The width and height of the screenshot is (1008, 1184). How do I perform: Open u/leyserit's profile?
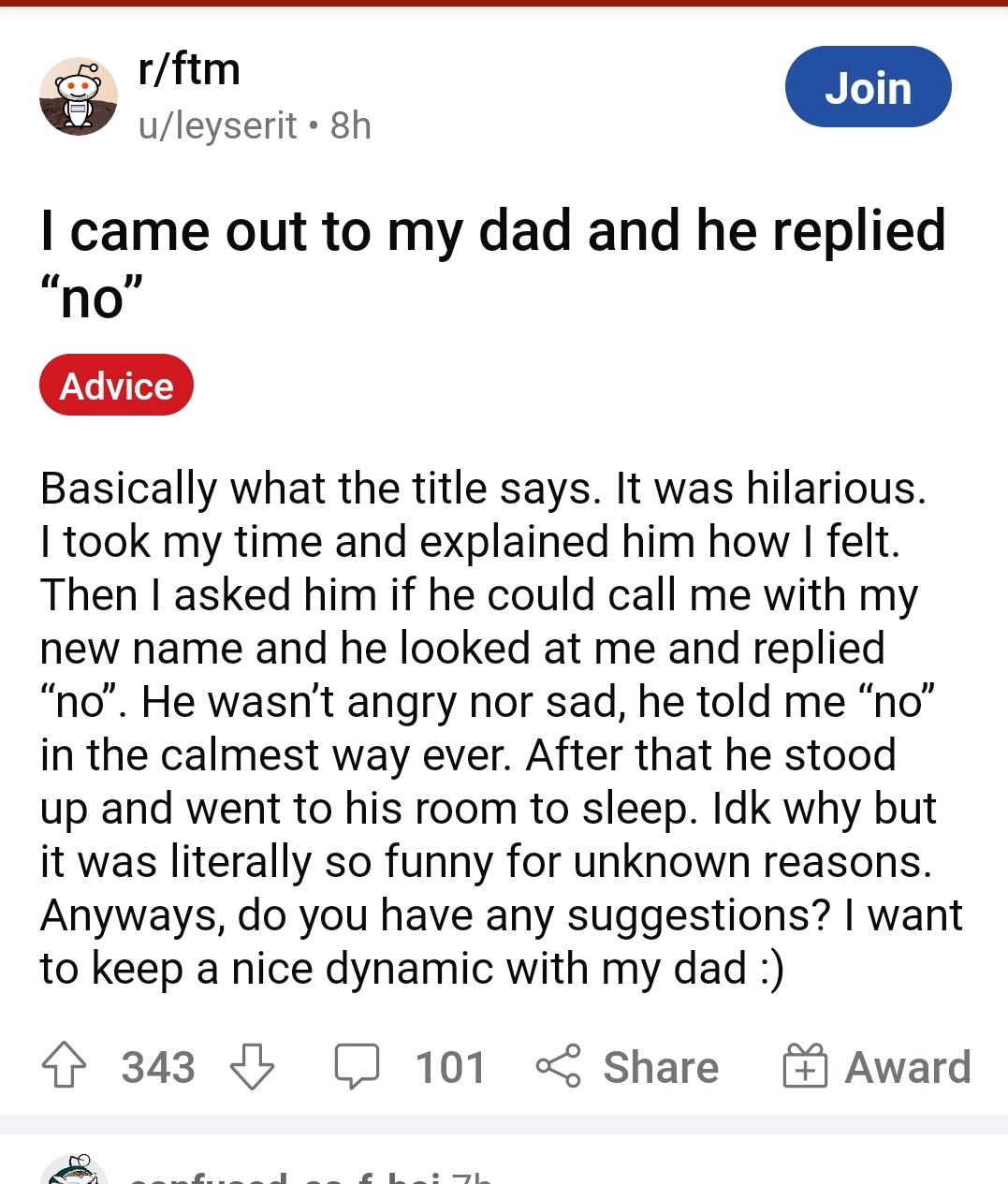coord(217,125)
